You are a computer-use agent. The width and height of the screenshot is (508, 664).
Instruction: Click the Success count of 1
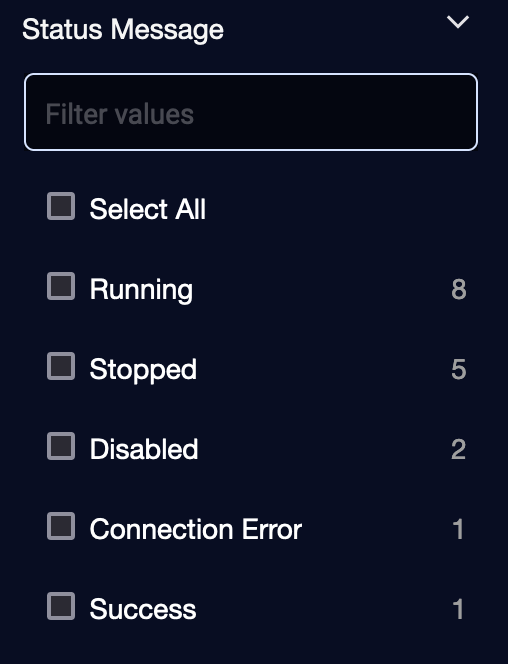458,609
